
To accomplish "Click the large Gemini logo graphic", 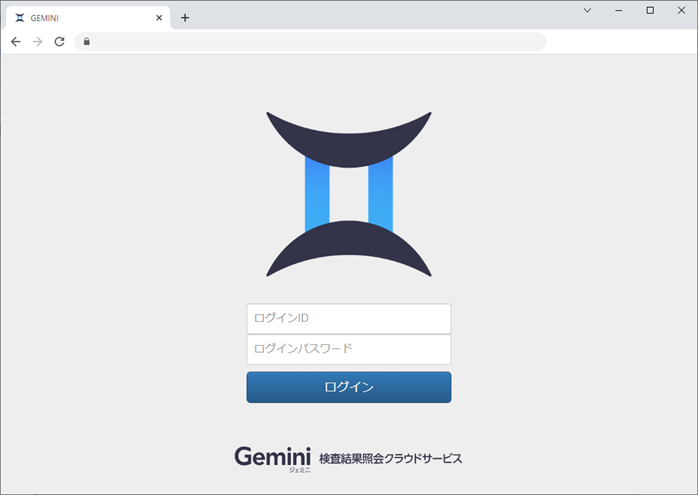I will [349, 194].
